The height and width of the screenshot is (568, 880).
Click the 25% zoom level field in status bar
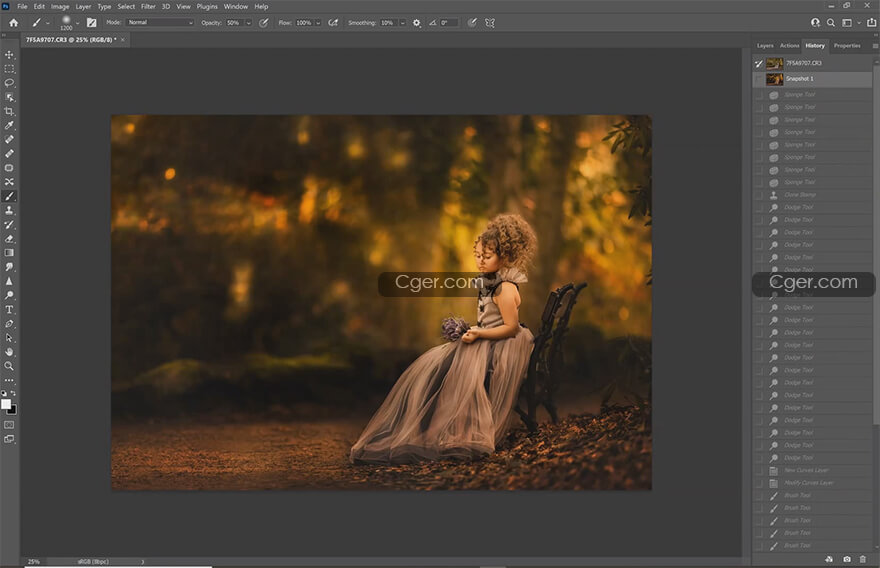(34, 561)
